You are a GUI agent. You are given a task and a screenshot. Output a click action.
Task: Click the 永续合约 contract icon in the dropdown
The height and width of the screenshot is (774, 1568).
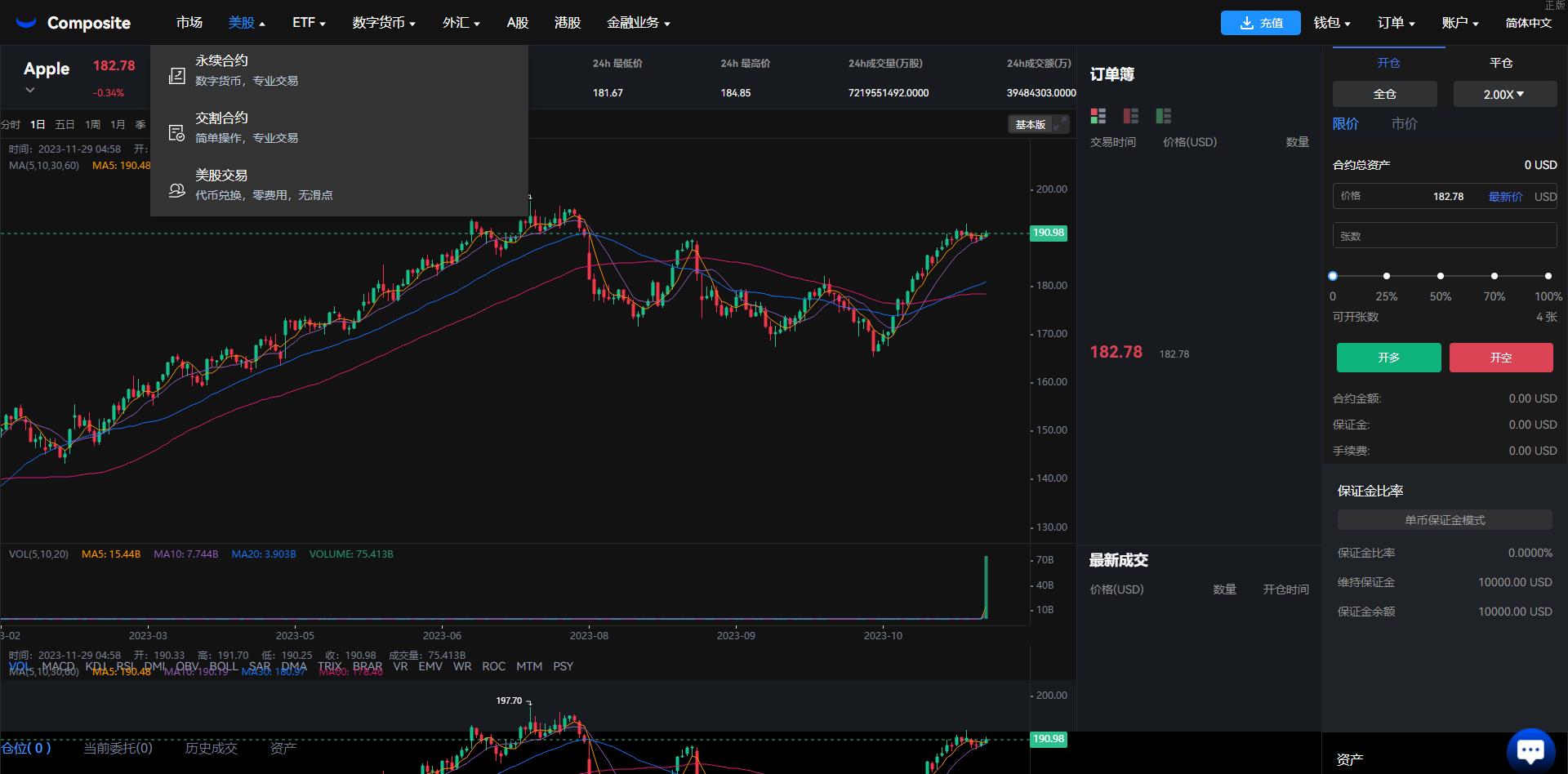point(176,75)
